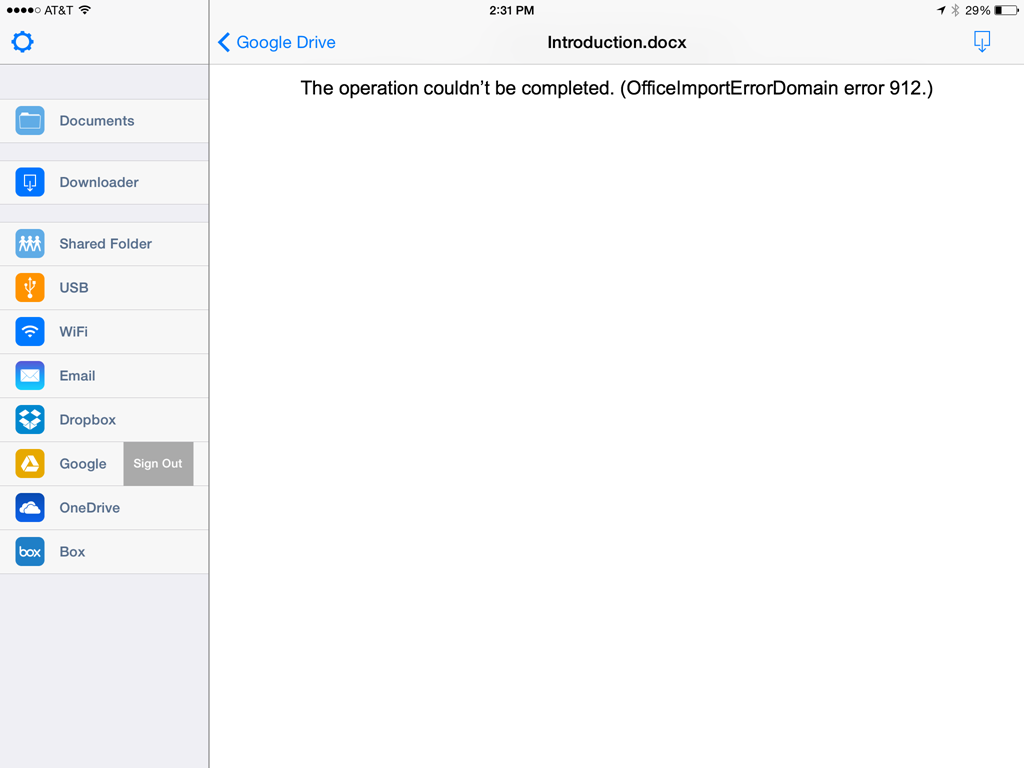Tap the back chevron arrow
Viewport: 1024px width, 768px height.
[x=224, y=42]
